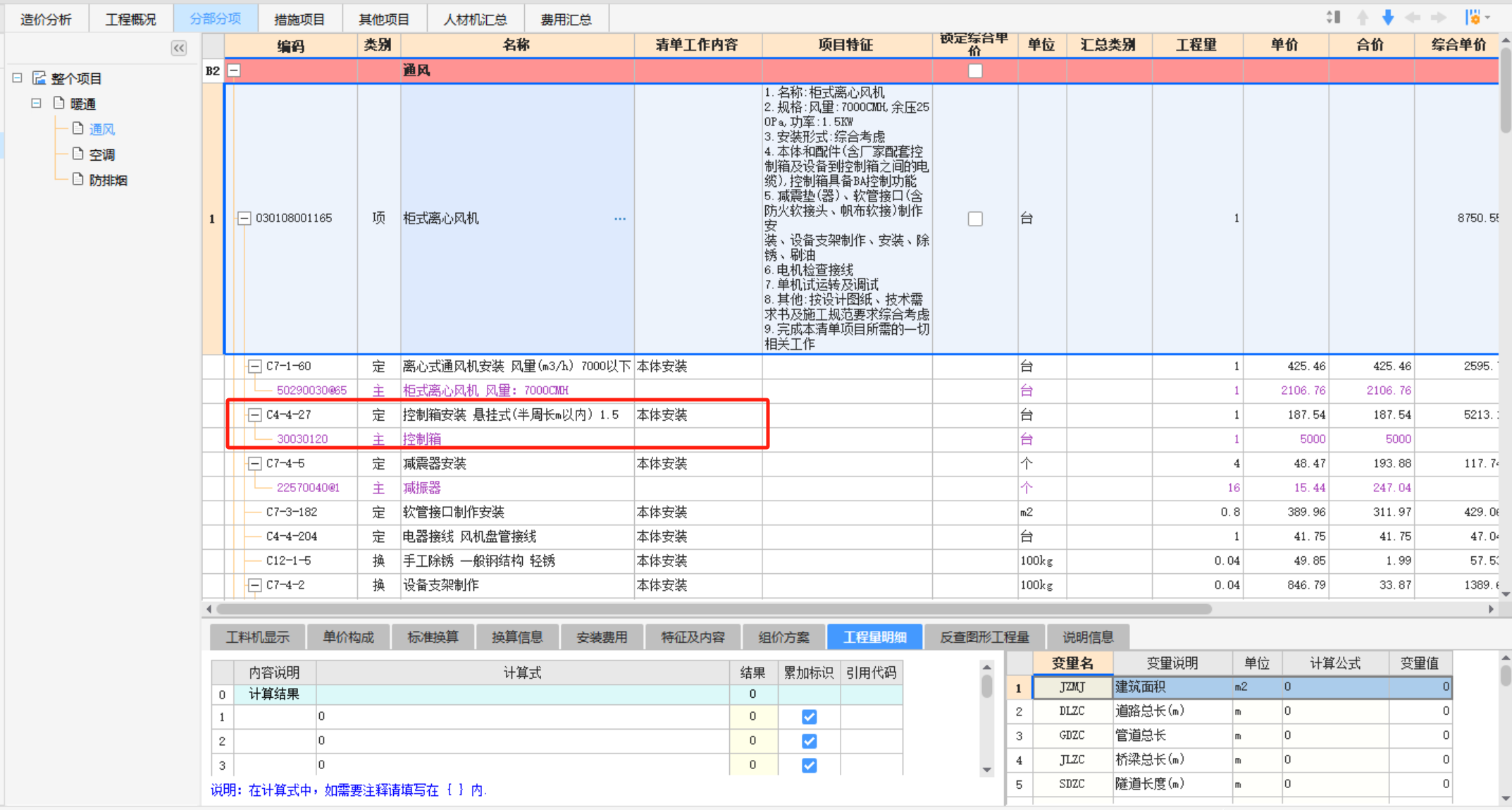Click the DLZC variable name cell
Image resolution: width=1512 pixels, height=810 pixels.
1072,711
